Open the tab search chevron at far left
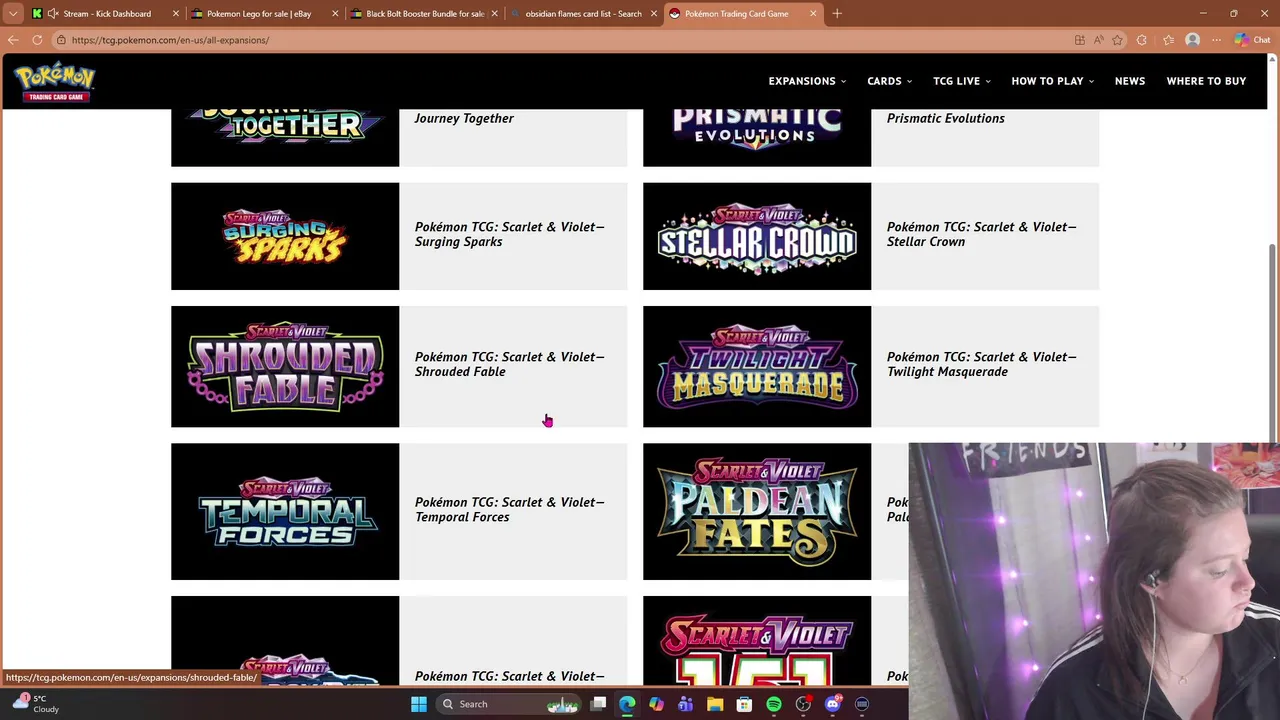Image resolution: width=1280 pixels, height=720 pixels. coord(13,13)
